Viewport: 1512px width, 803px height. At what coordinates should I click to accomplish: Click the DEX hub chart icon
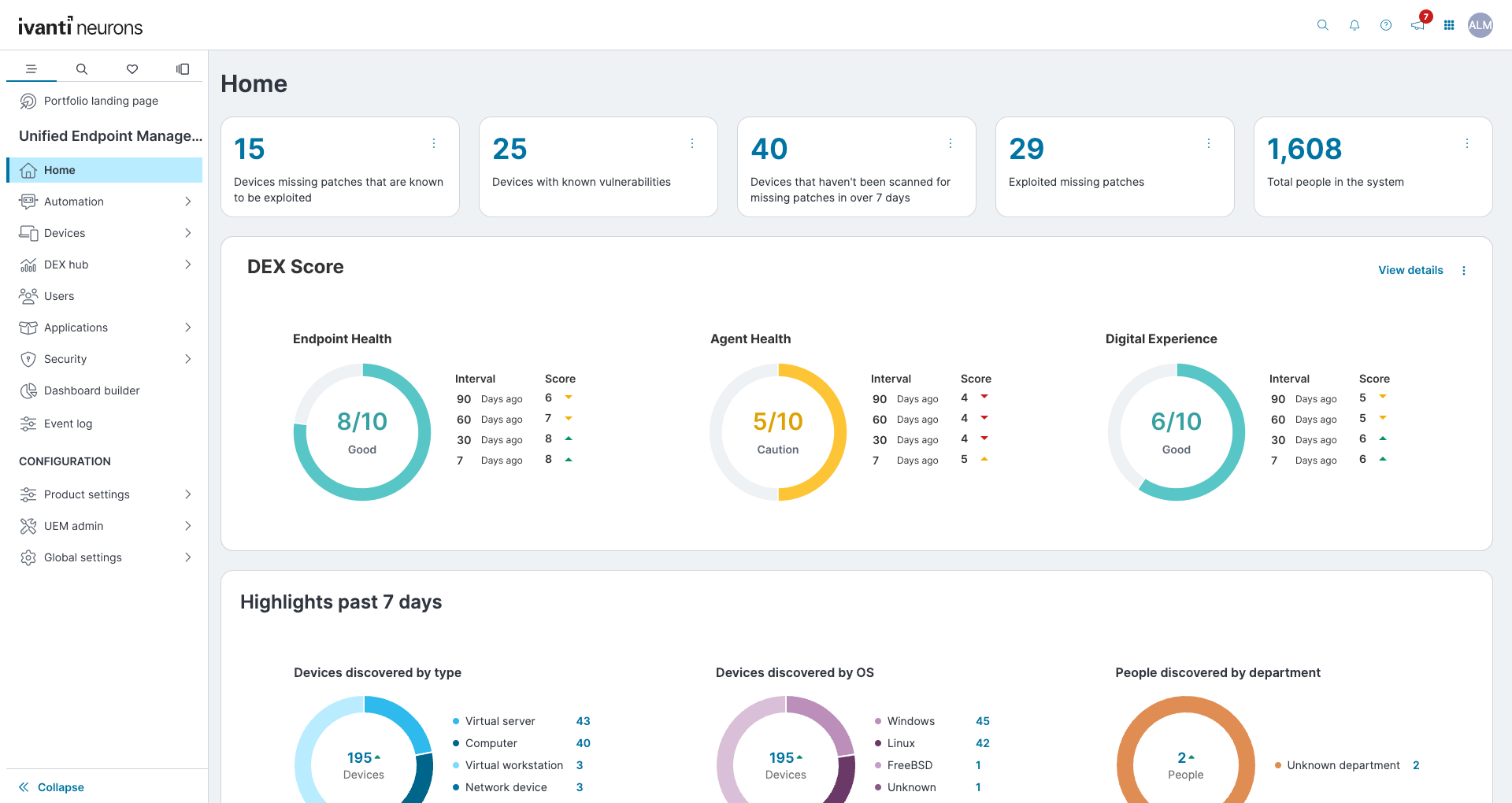coord(28,265)
